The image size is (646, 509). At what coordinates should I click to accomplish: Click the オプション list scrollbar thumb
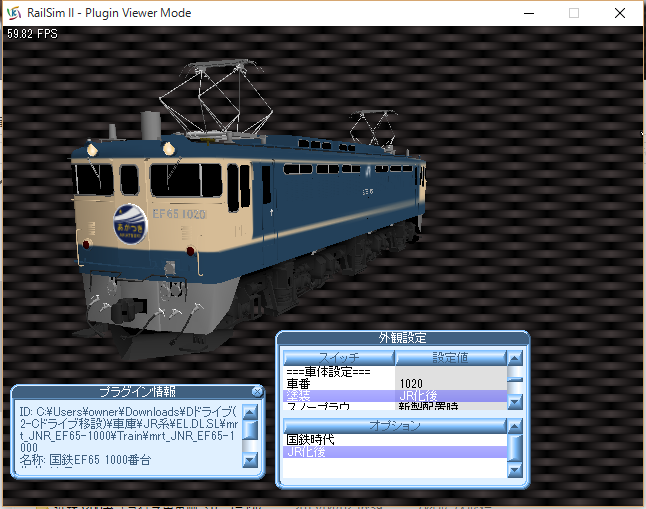point(515,448)
